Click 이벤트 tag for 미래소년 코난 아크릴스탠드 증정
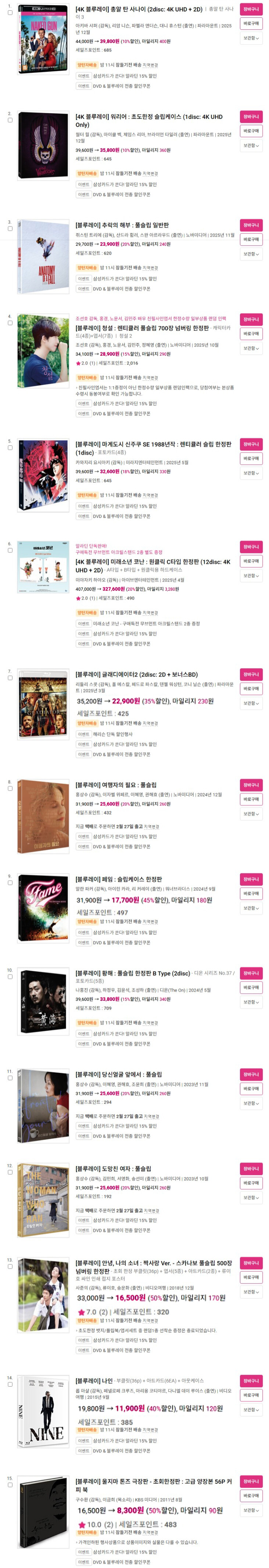The width and height of the screenshot is (269, 1568). tap(83, 623)
